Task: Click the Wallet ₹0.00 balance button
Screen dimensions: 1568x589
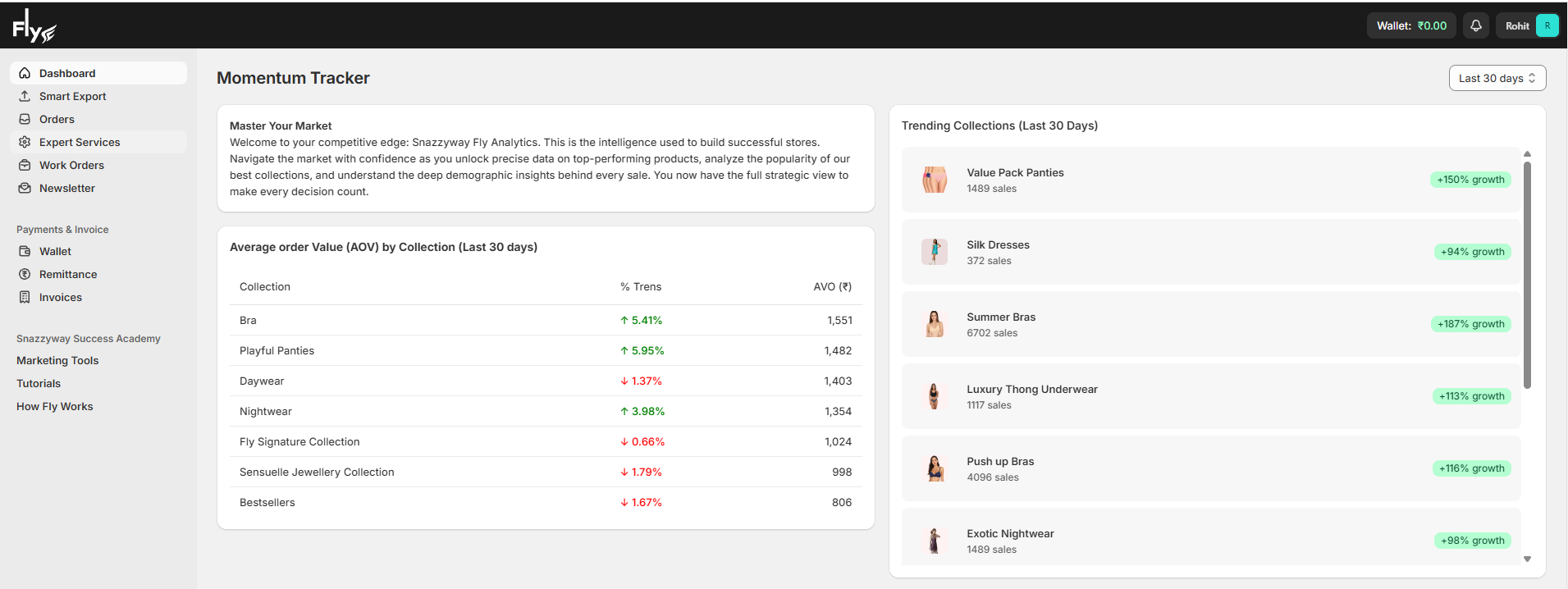Action: (1411, 25)
